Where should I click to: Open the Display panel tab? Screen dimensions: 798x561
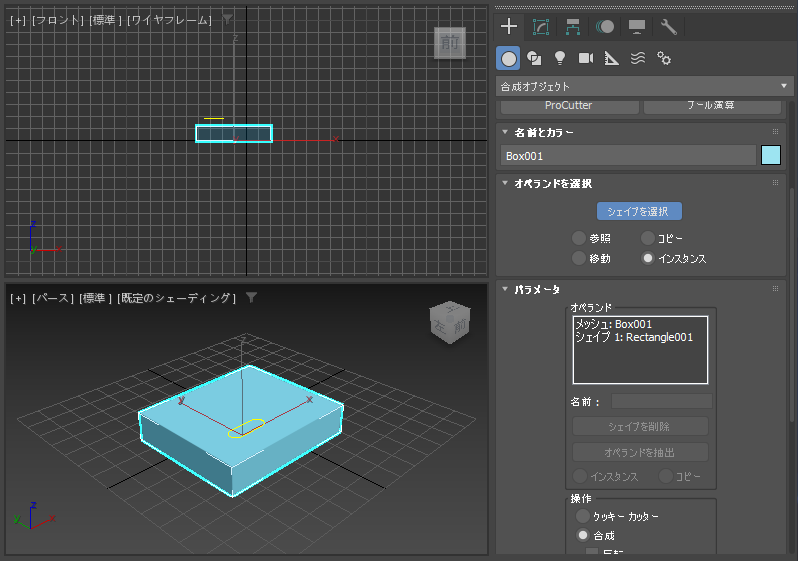[637, 26]
